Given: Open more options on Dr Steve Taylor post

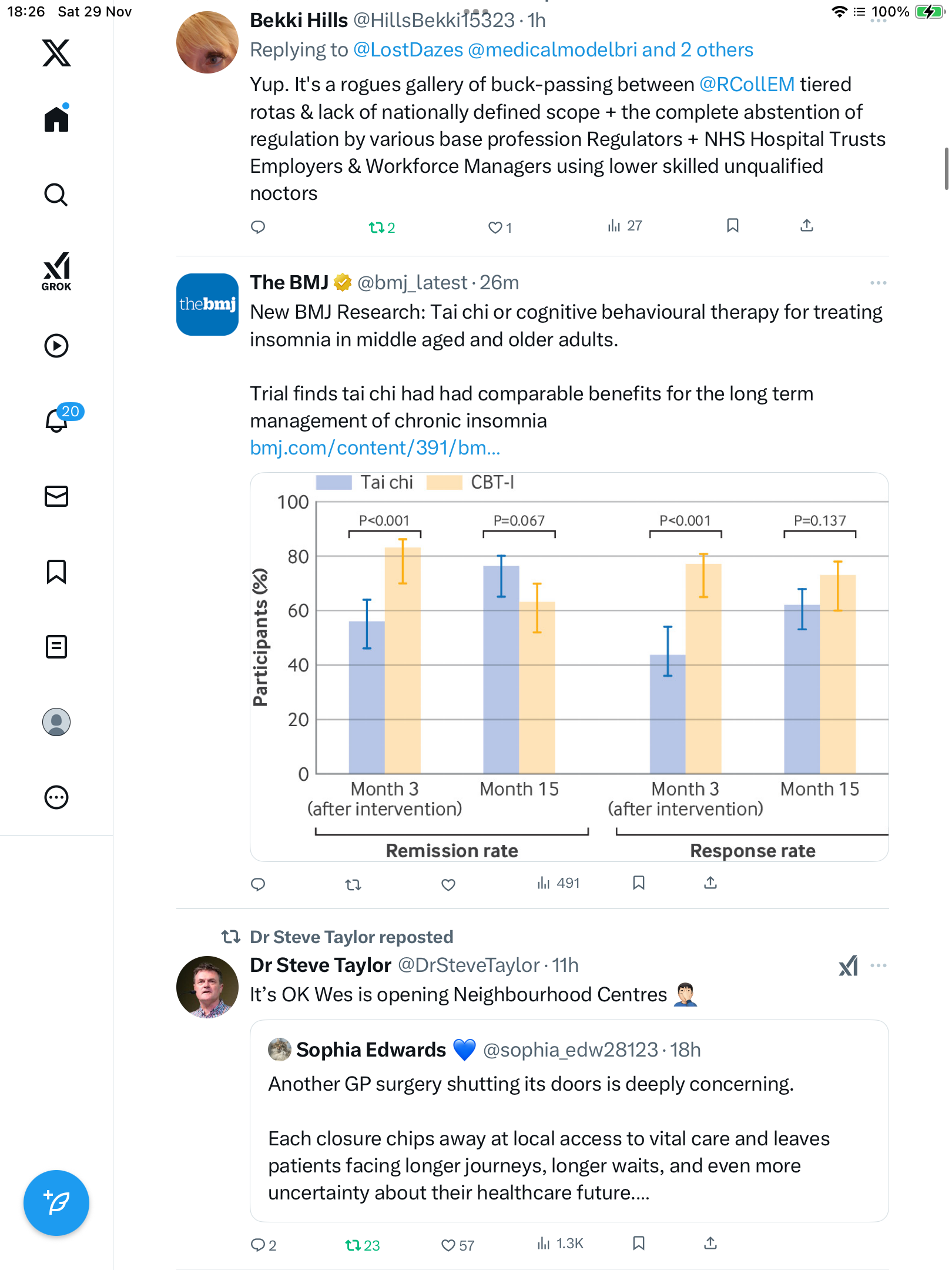Looking at the screenshot, I should 878,965.
